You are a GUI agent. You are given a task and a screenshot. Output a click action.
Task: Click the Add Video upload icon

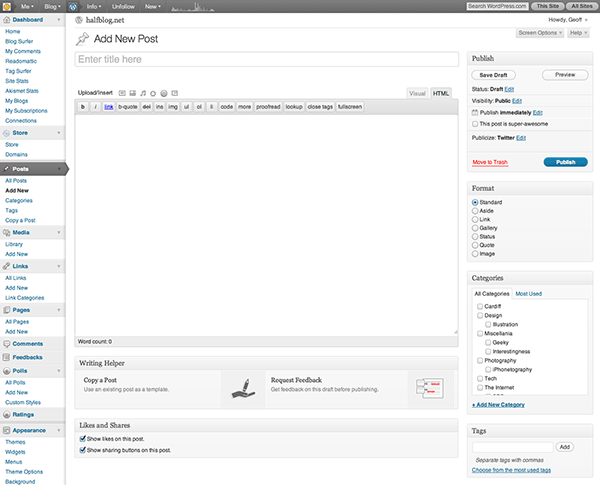pyautogui.click(x=133, y=93)
